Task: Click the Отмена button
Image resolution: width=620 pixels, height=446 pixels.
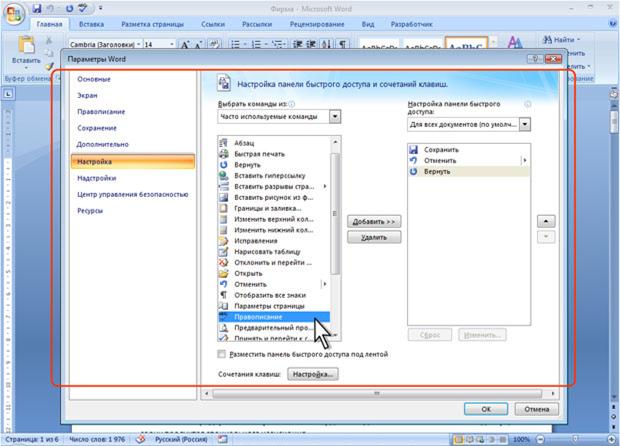Action: (537, 409)
